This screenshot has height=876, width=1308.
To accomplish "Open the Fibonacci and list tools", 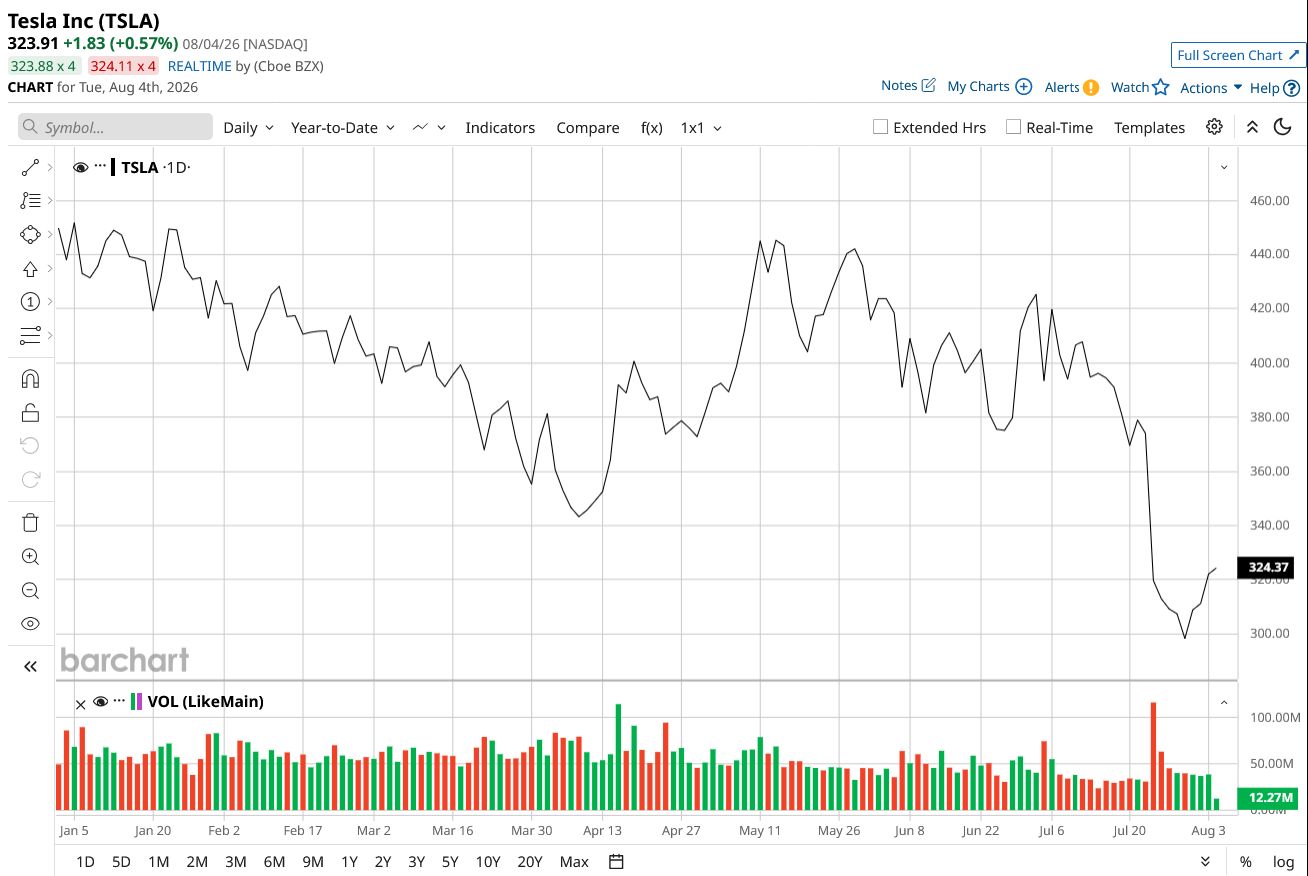I will point(30,201).
